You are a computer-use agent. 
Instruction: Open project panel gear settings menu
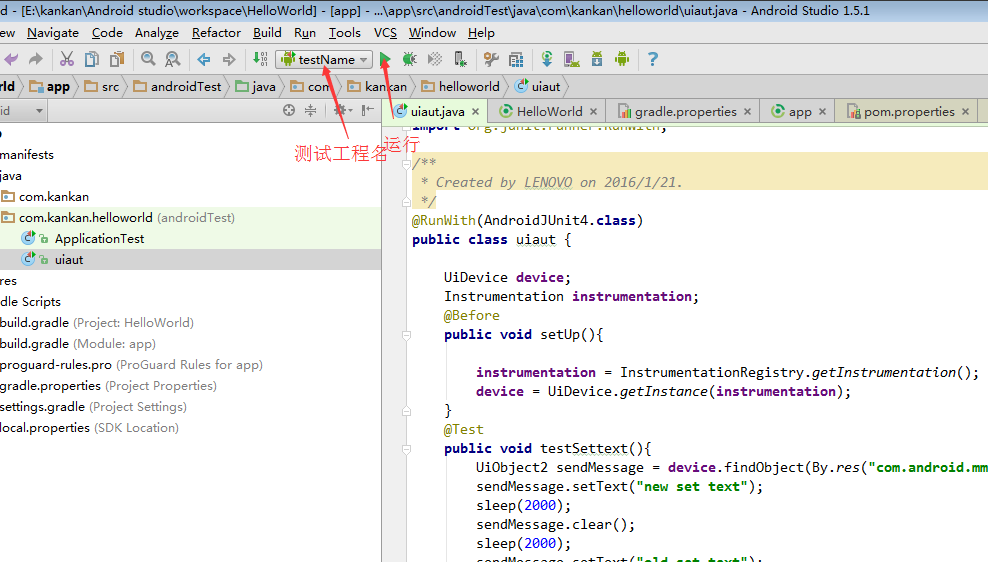click(x=343, y=111)
